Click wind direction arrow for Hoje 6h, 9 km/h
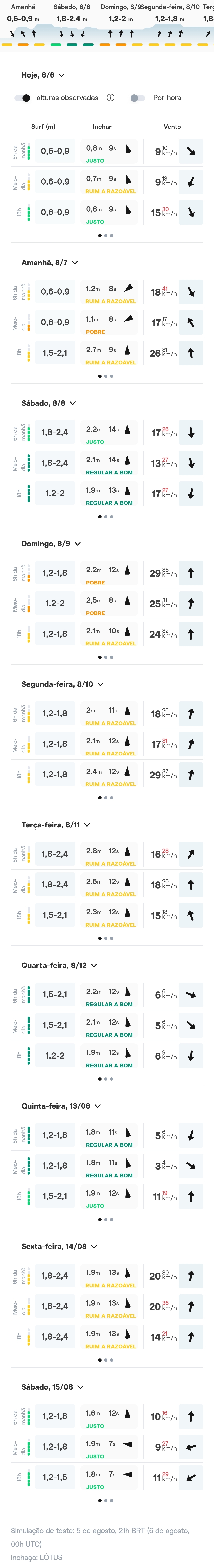Image resolution: width=214 pixels, height=1568 pixels. pyautogui.click(x=191, y=151)
